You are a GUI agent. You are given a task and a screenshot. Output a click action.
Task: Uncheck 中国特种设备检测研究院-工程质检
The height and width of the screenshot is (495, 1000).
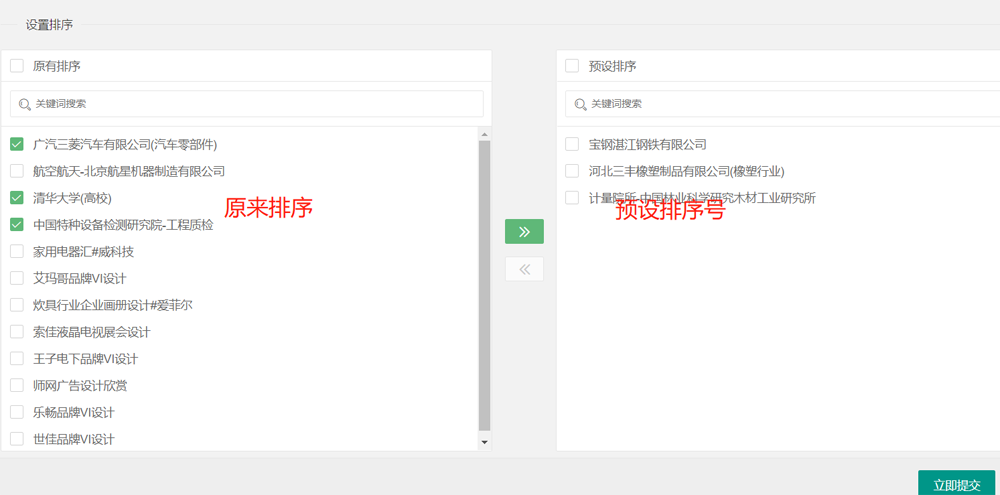pyautogui.click(x=17, y=225)
